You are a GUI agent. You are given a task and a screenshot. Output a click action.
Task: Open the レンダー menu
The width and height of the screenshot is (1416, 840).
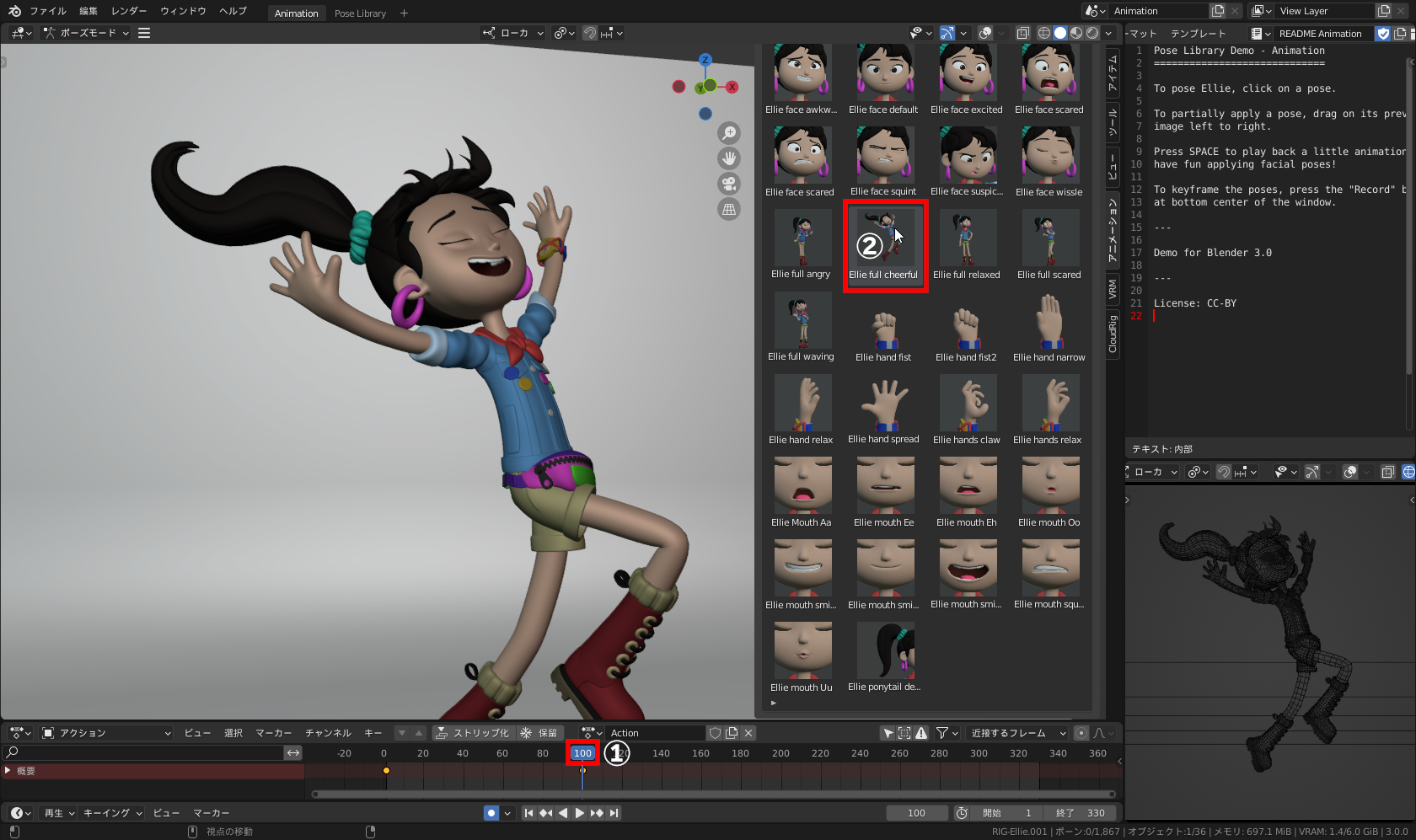click(129, 11)
